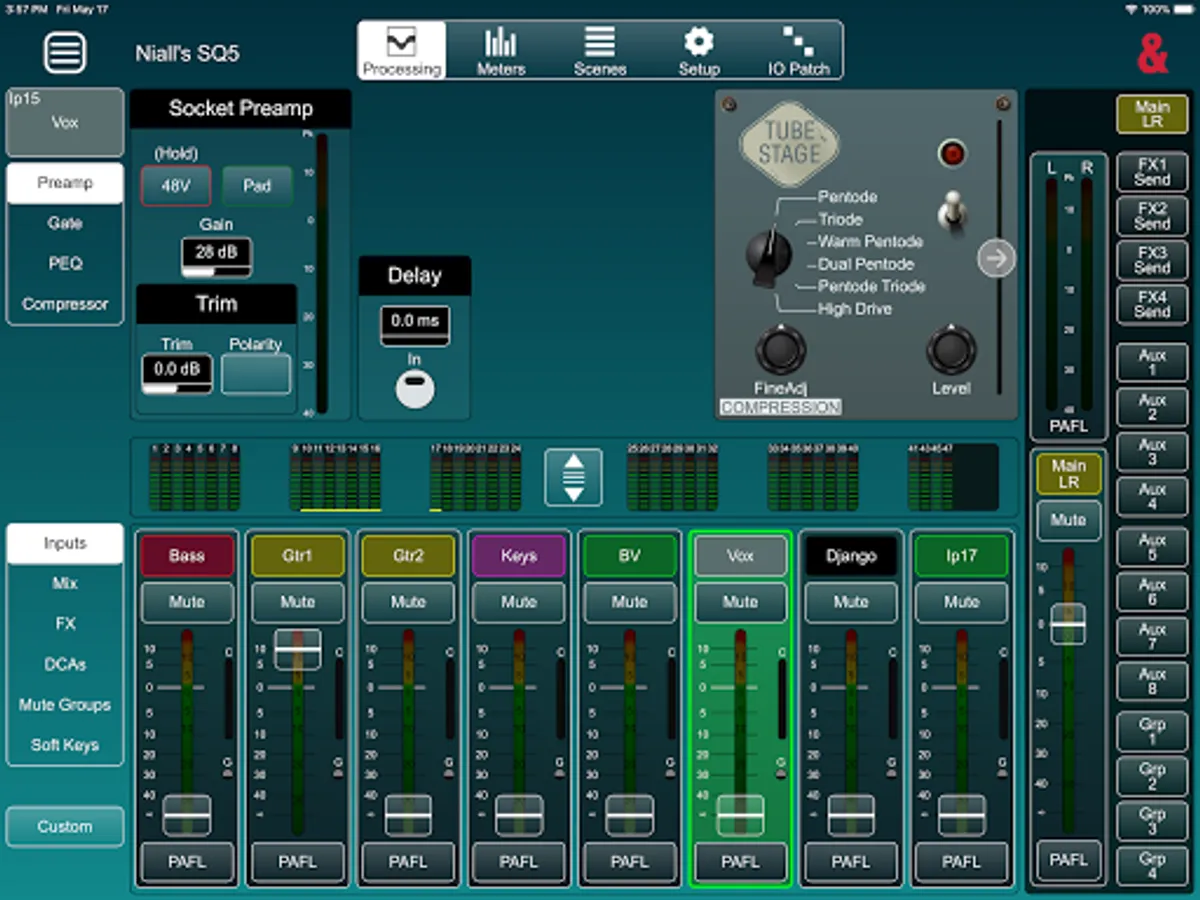Select the Compressor processing tab
Image resolution: width=1200 pixels, height=900 pixels.
[x=65, y=304]
